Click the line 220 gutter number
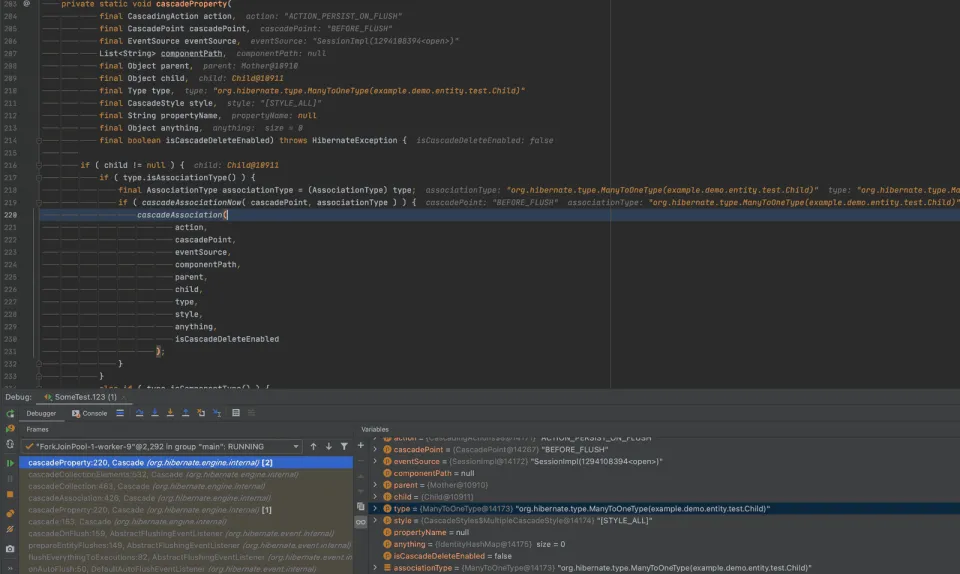This screenshot has height=574, width=960. [x=10, y=215]
